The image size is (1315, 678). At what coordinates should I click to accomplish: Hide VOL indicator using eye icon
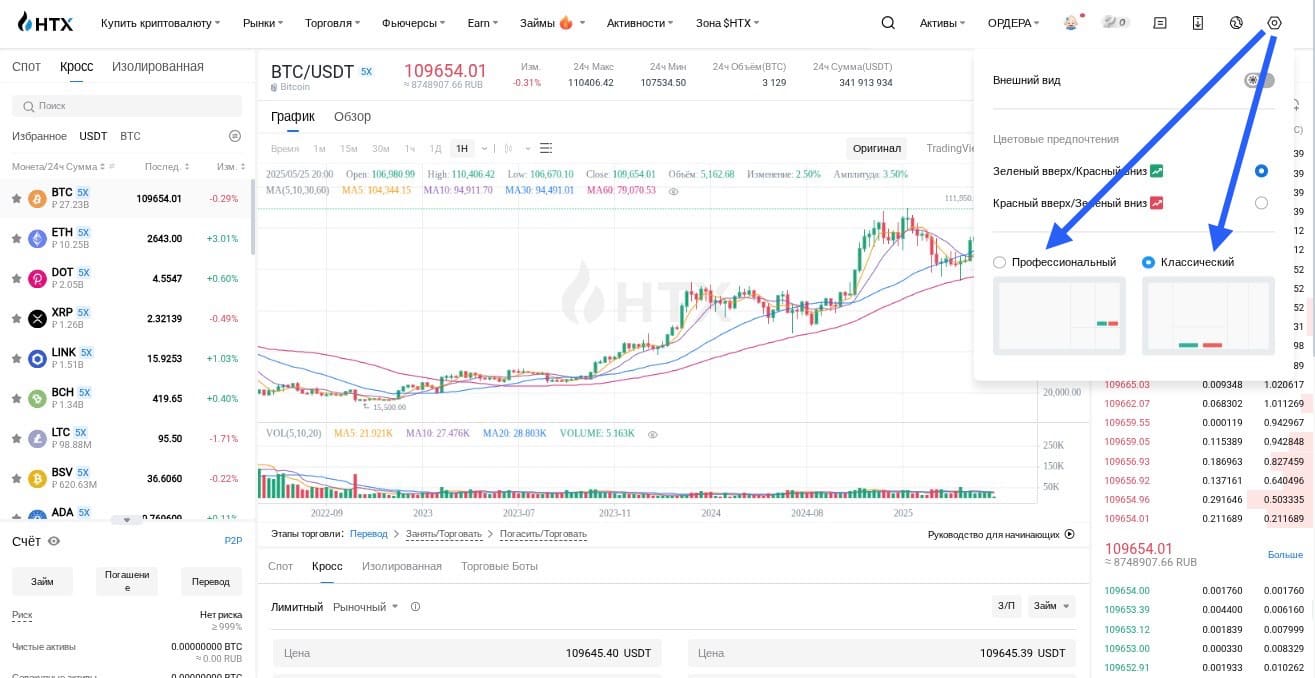652,434
